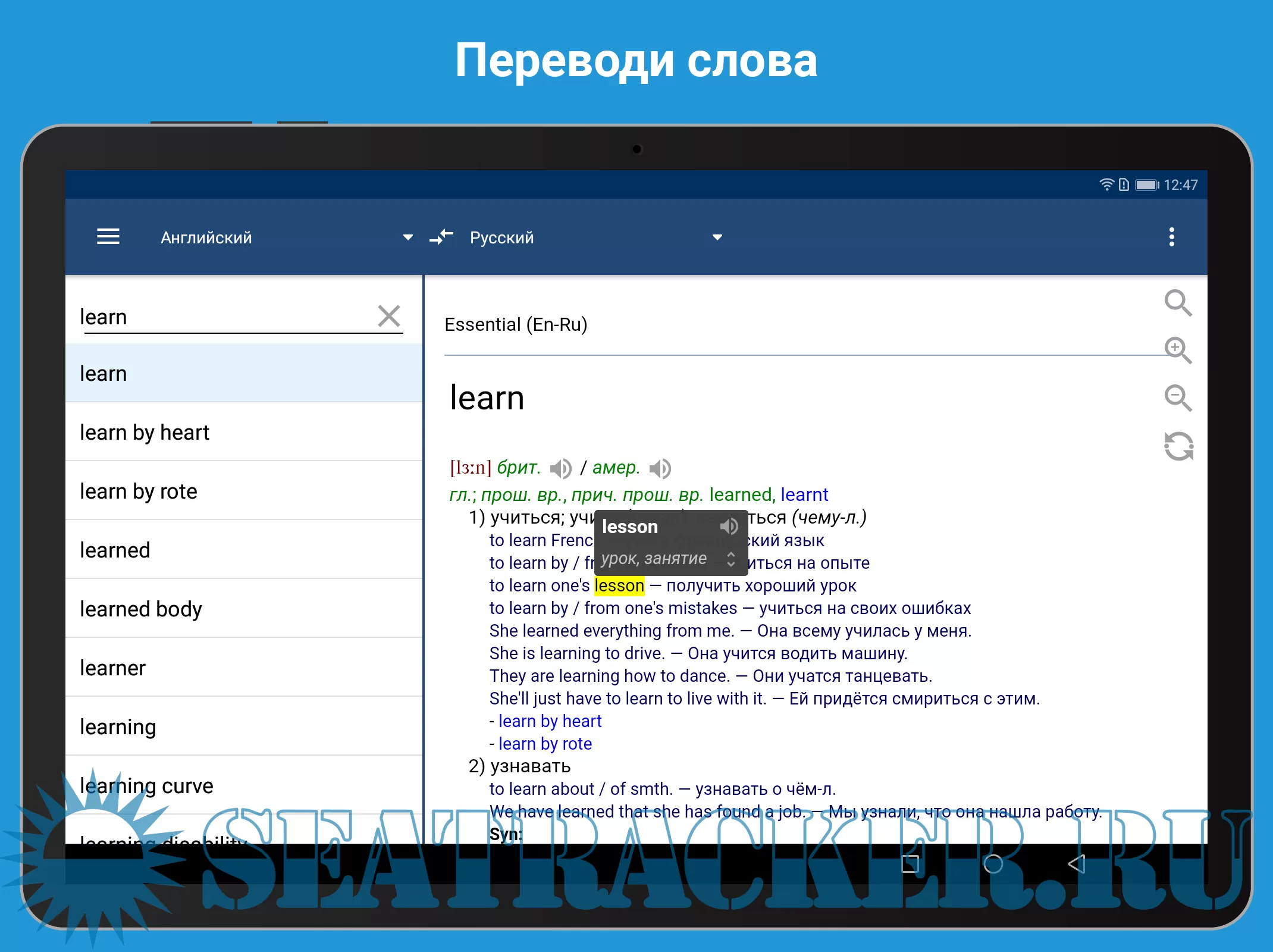Screen dimensions: 1273x952
Task: Zoom in the article text
Action: (x=1178, y=350)
